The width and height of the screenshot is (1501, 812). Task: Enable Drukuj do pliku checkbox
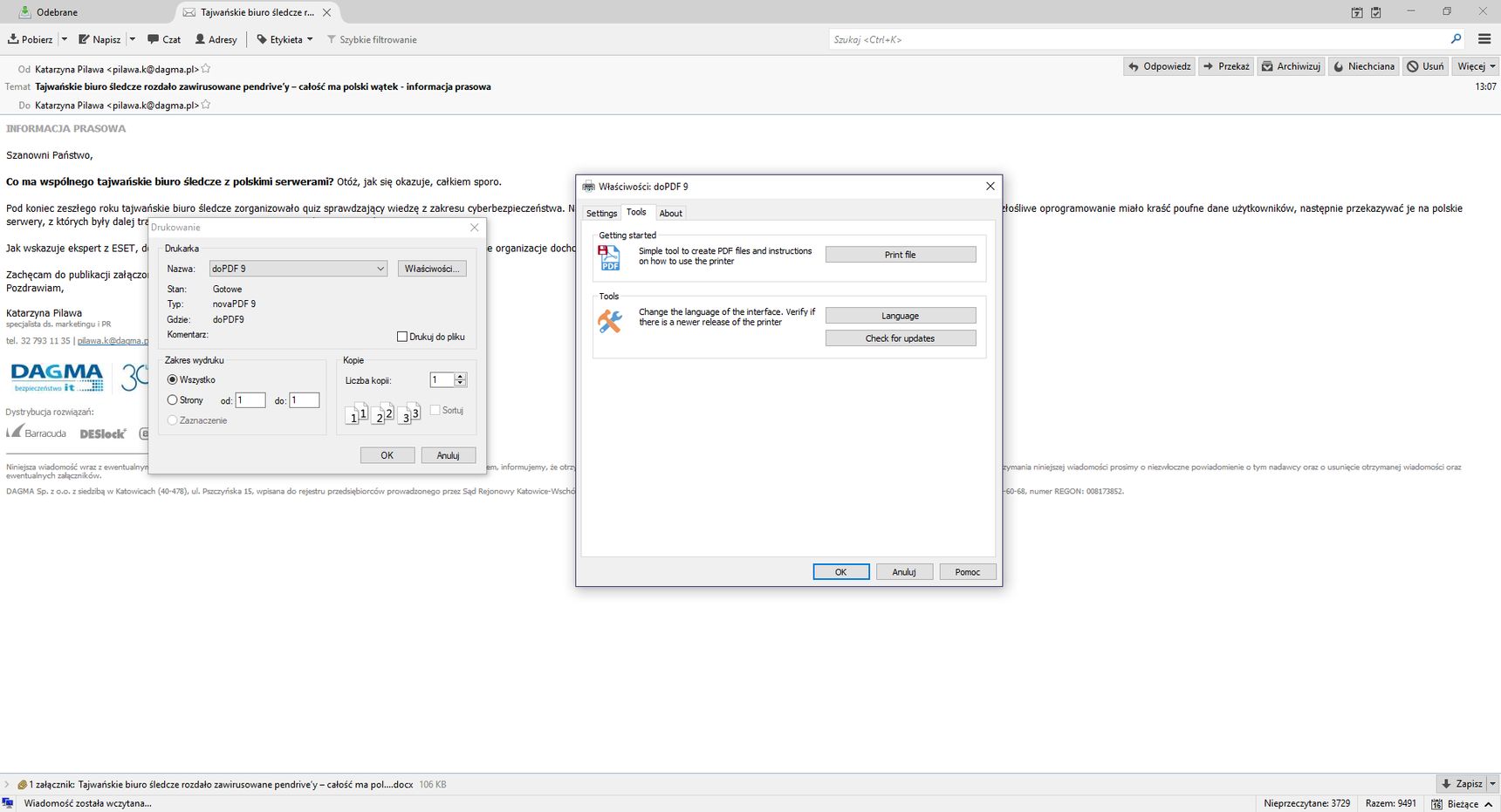(x=402, y=337)
